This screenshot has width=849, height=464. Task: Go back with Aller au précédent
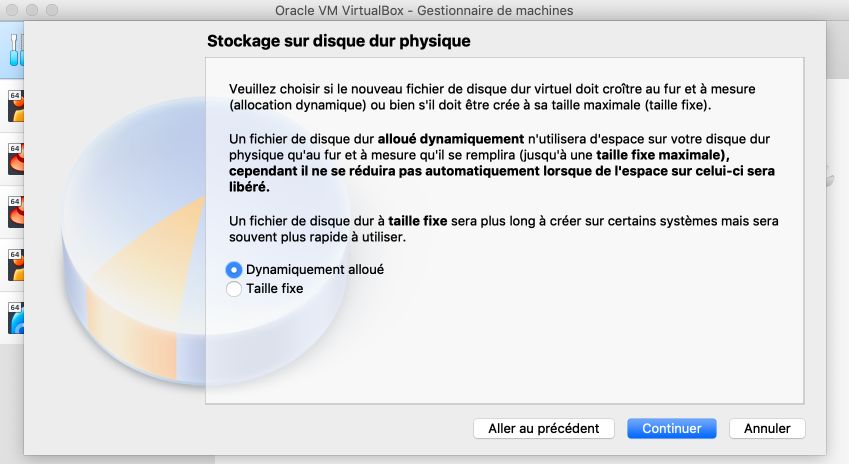coord(544,428)
